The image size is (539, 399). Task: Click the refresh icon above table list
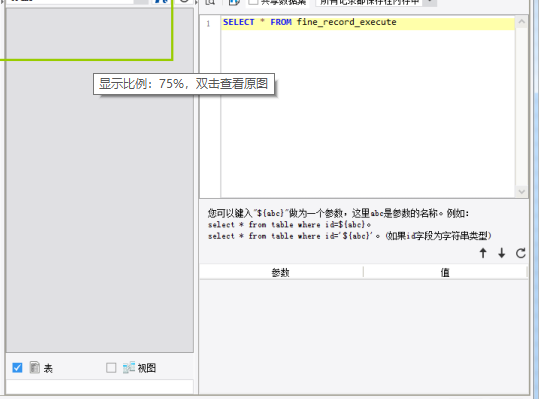(x=184, y=1)
